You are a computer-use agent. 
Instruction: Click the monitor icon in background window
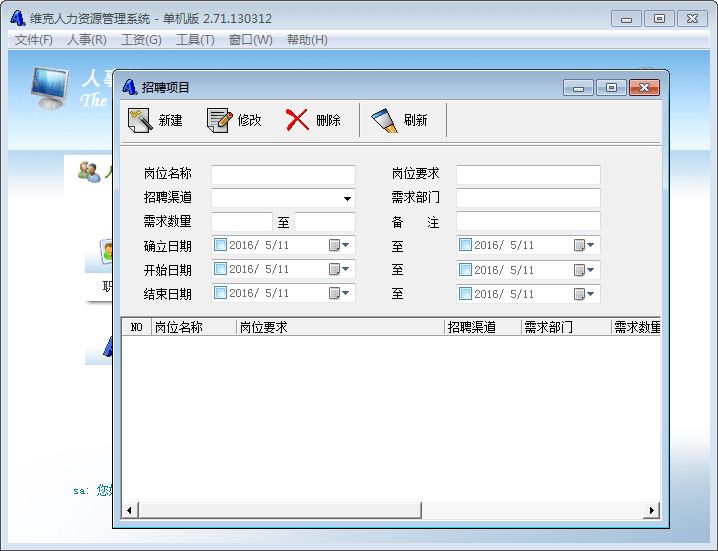[50, 87]
